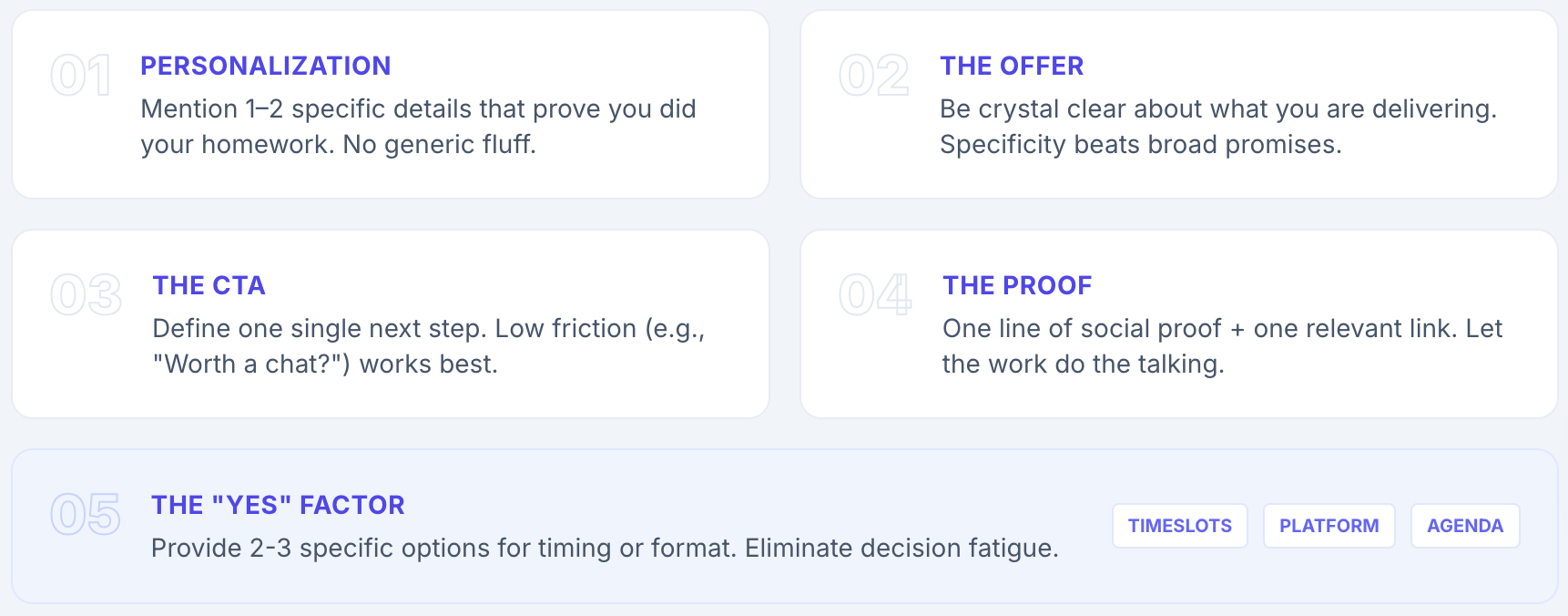1568x616 pixels.
Task: Click the outlined 05 number icon
Action: pos(86,515)
